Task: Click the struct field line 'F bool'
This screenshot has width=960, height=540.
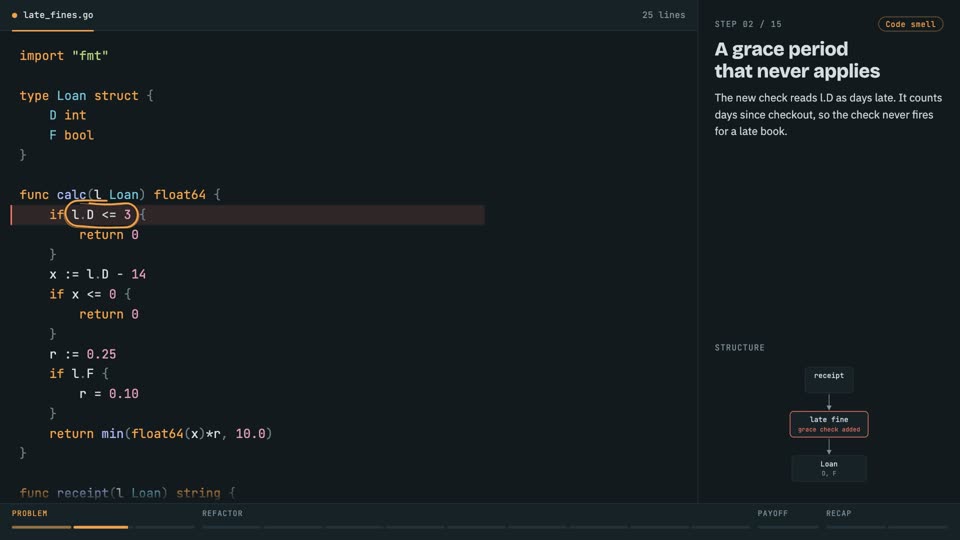Action: coord(71,135)
